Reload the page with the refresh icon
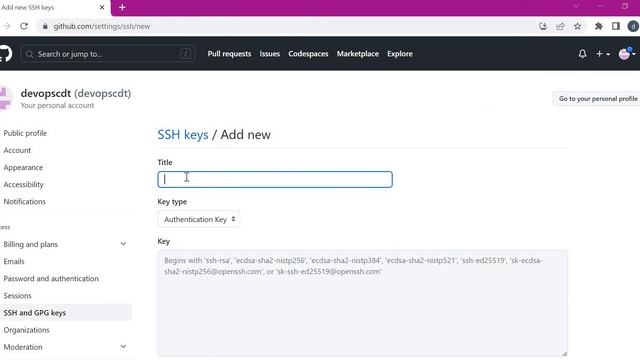640x360 pixels. point(24,26)
